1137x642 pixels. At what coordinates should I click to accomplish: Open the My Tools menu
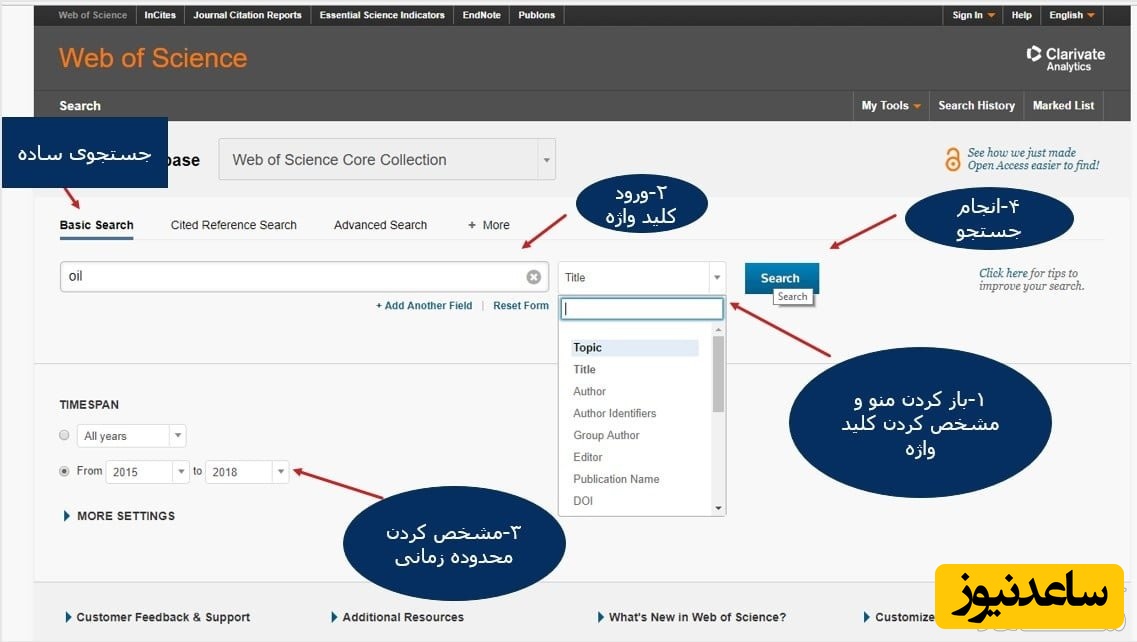890,106
